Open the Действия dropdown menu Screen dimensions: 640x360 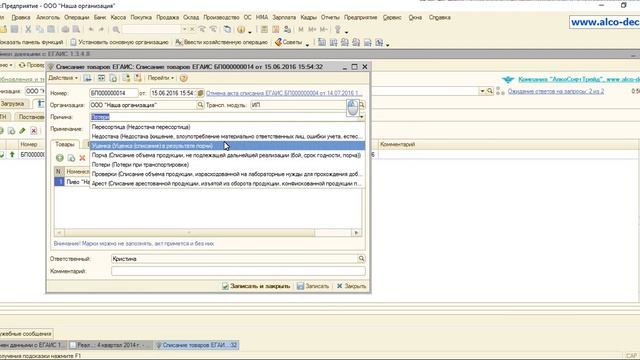click(63, 78)
